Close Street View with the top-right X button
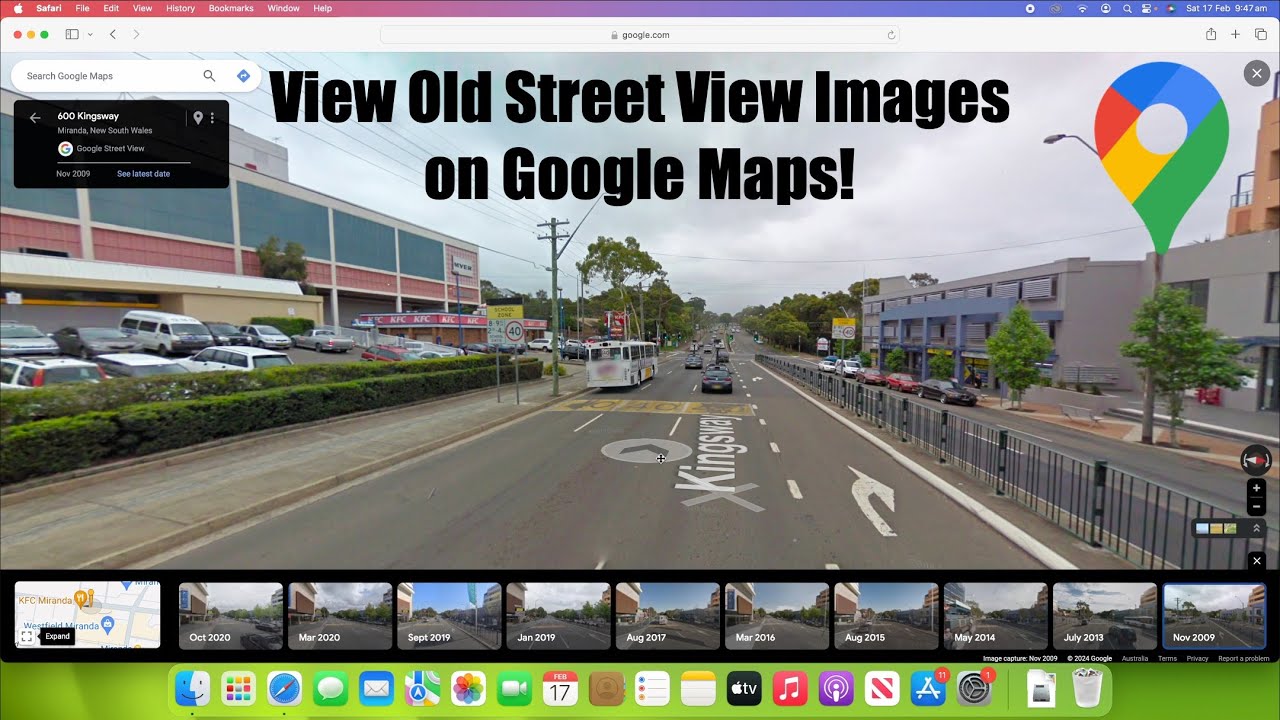This screenshot has height=720, width=1280. click(x=1256, y=73)
